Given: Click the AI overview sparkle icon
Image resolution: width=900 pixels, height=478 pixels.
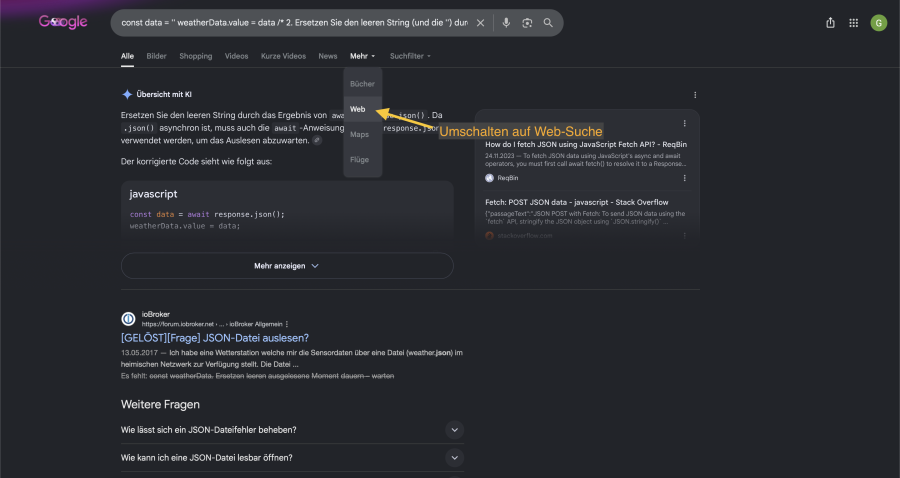Looking at the screenshot, I should 127,95.
